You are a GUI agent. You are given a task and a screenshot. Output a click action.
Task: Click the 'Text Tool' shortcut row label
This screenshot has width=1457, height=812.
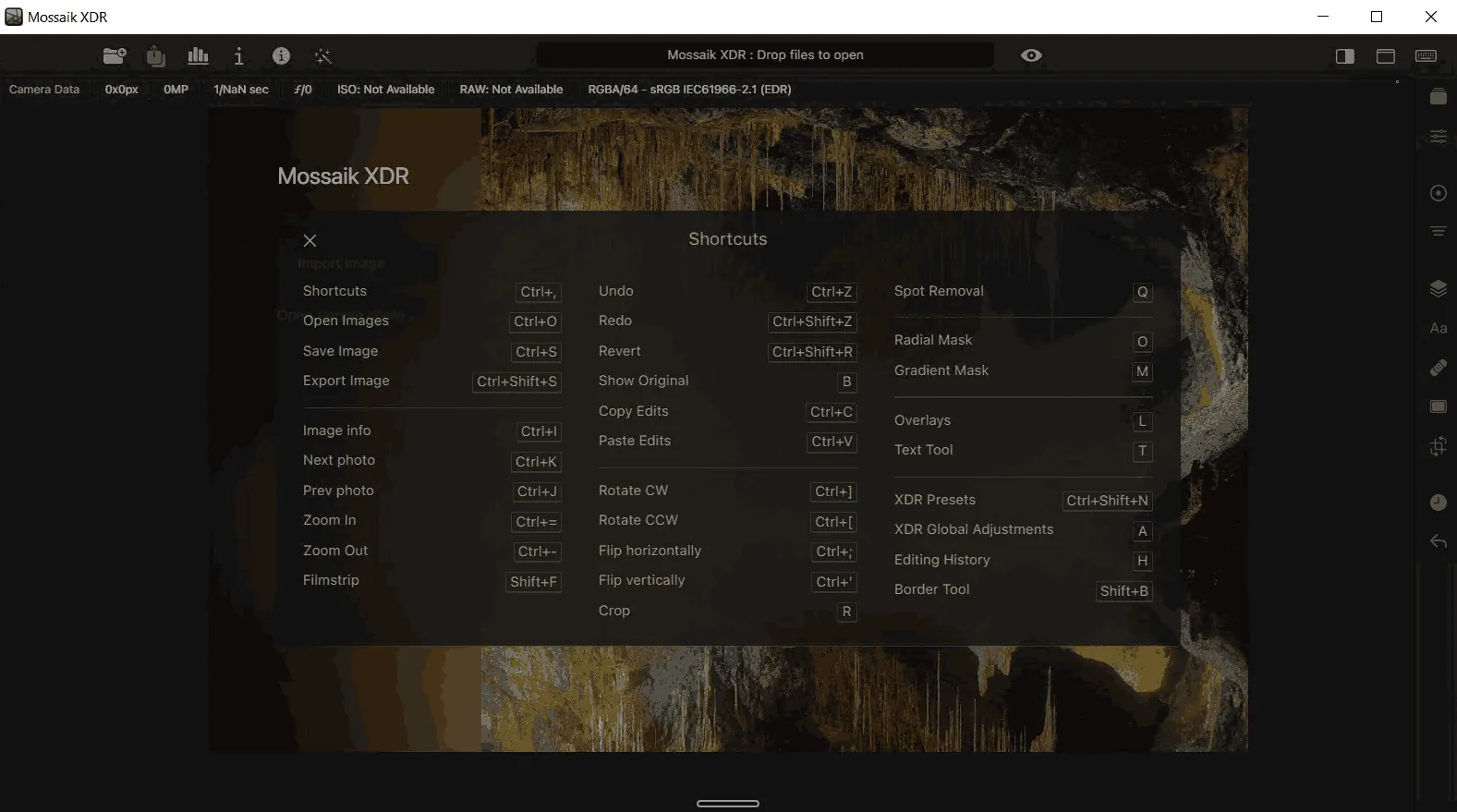[x=924, y=450]
